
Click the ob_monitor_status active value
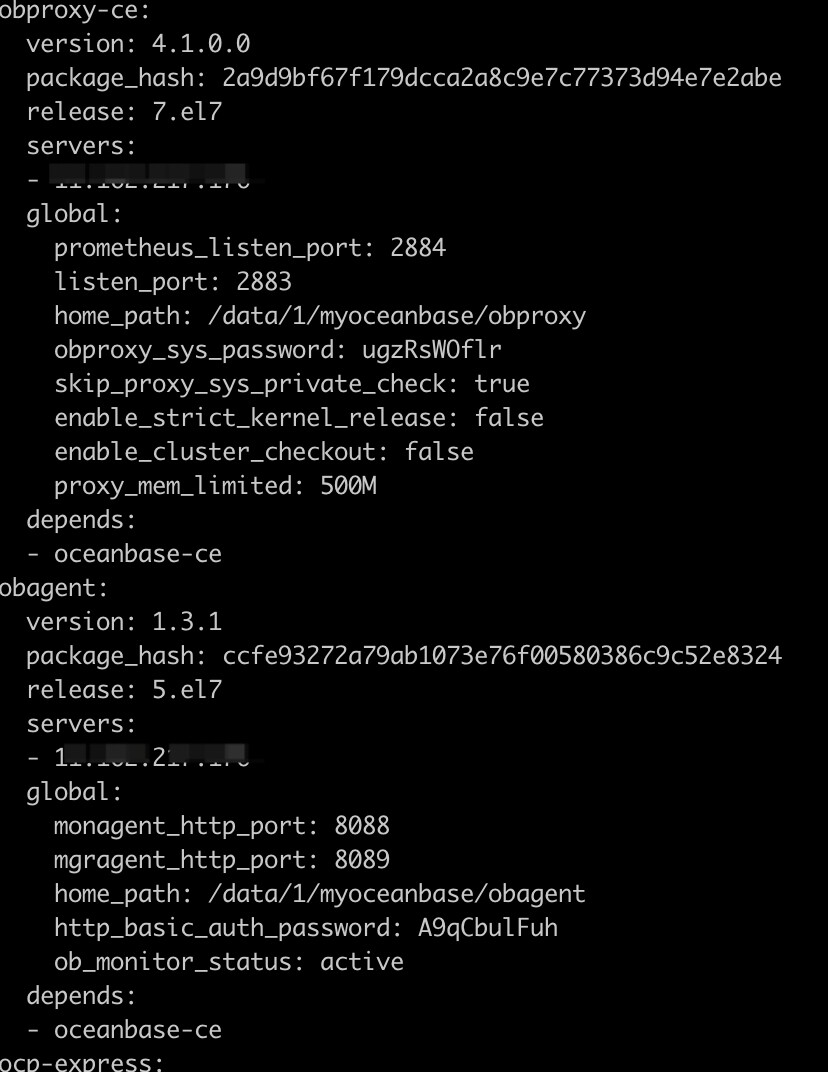[x=362, y=962]
